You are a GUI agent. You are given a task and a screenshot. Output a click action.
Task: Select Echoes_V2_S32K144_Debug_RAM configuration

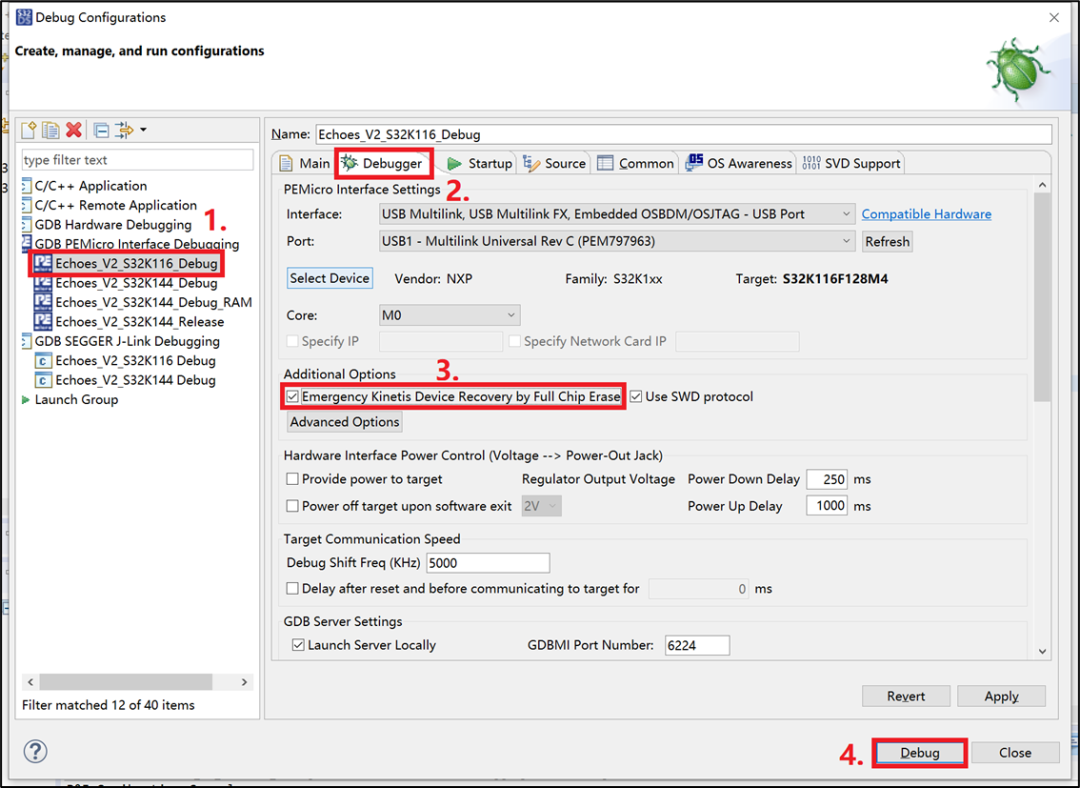153,302
